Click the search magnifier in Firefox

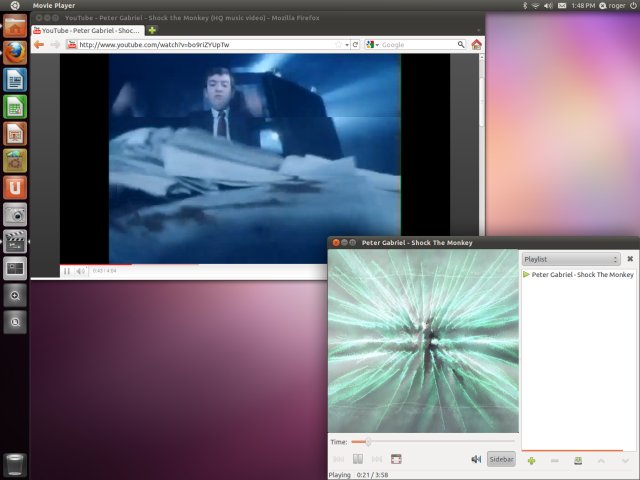tap(461, 44)
